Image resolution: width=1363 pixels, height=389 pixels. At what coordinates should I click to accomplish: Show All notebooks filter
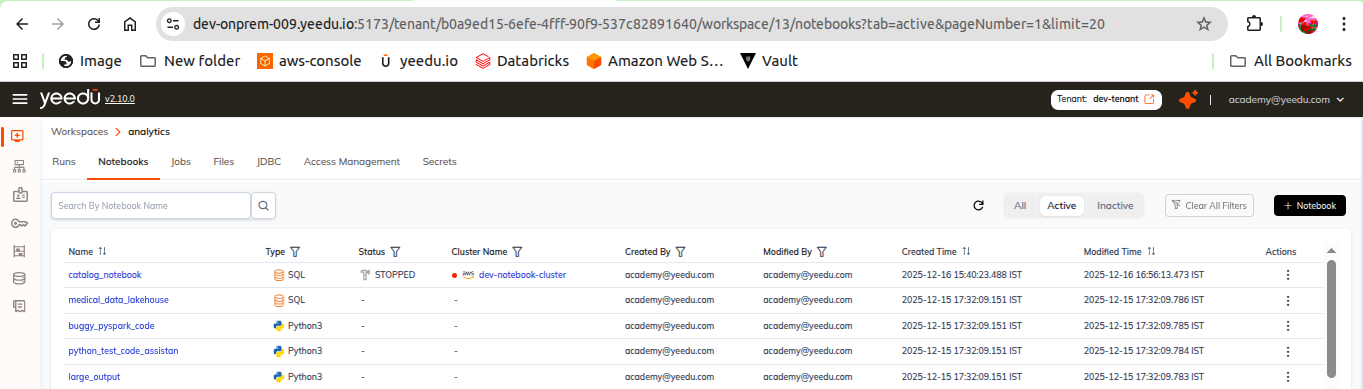1020,205
